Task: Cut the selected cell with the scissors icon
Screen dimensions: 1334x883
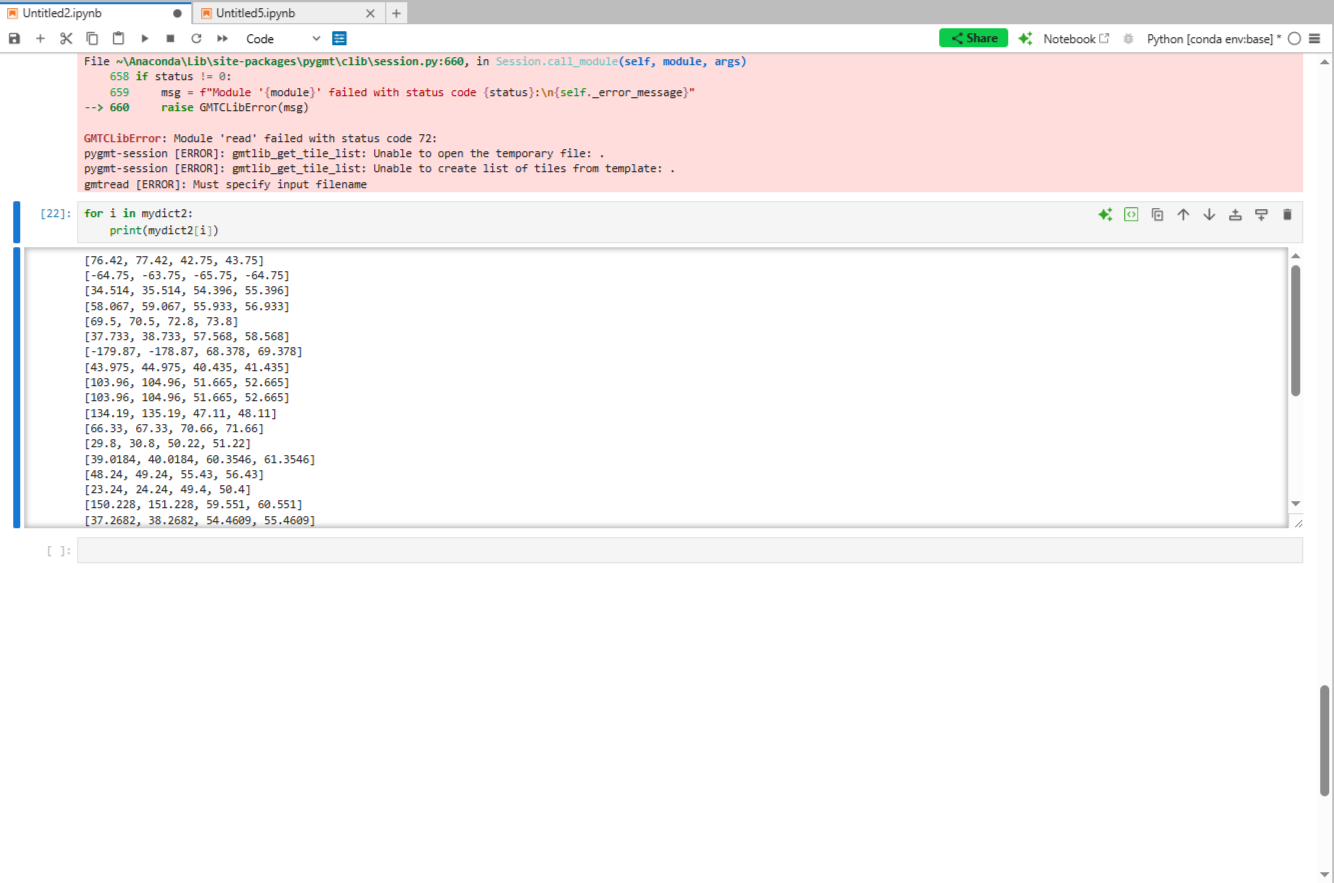Action: click(66, 38)
